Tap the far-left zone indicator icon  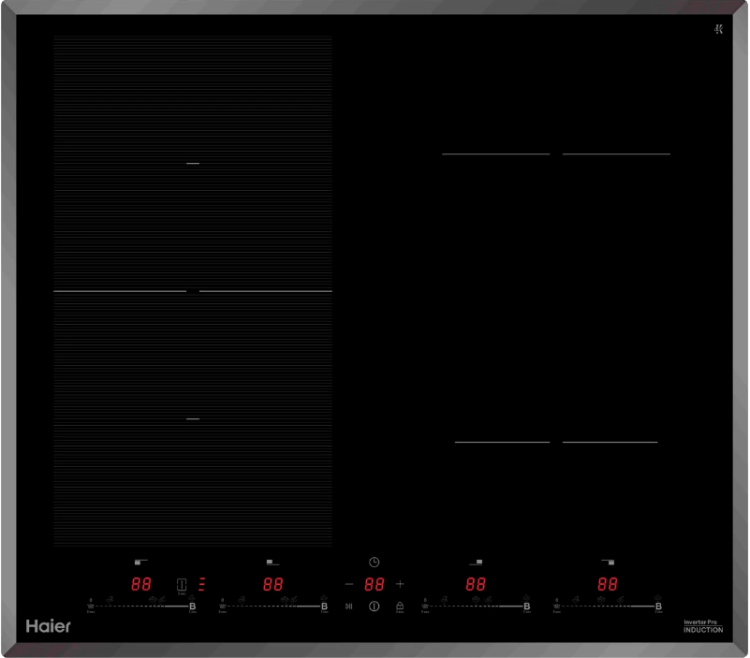click(140, 564)
